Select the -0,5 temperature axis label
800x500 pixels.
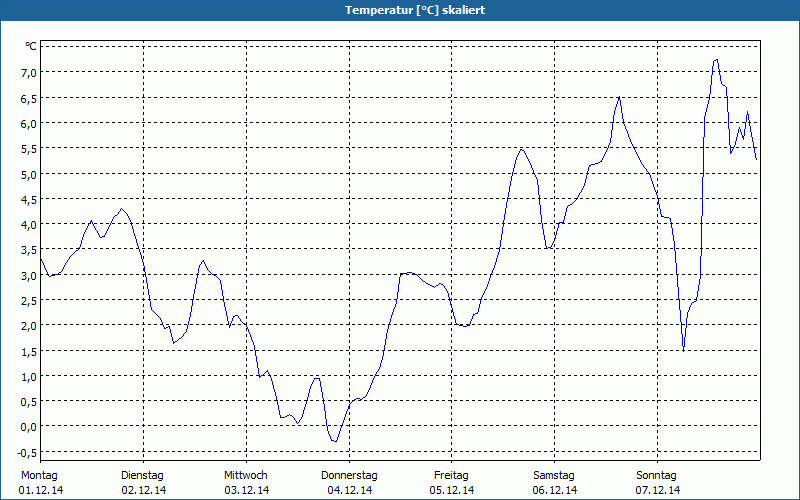[27, 452]
